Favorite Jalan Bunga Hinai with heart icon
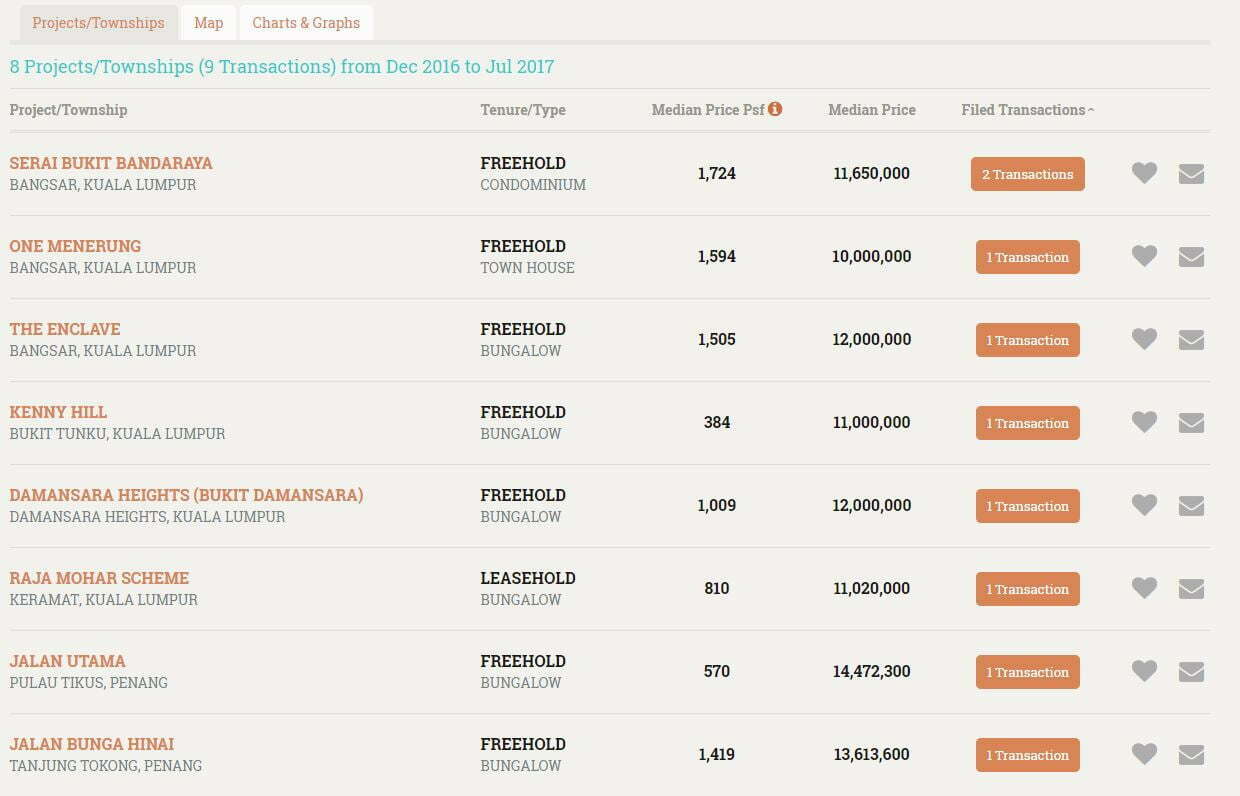Screen dimensions: 1240x796 (x=1144, y=754)
